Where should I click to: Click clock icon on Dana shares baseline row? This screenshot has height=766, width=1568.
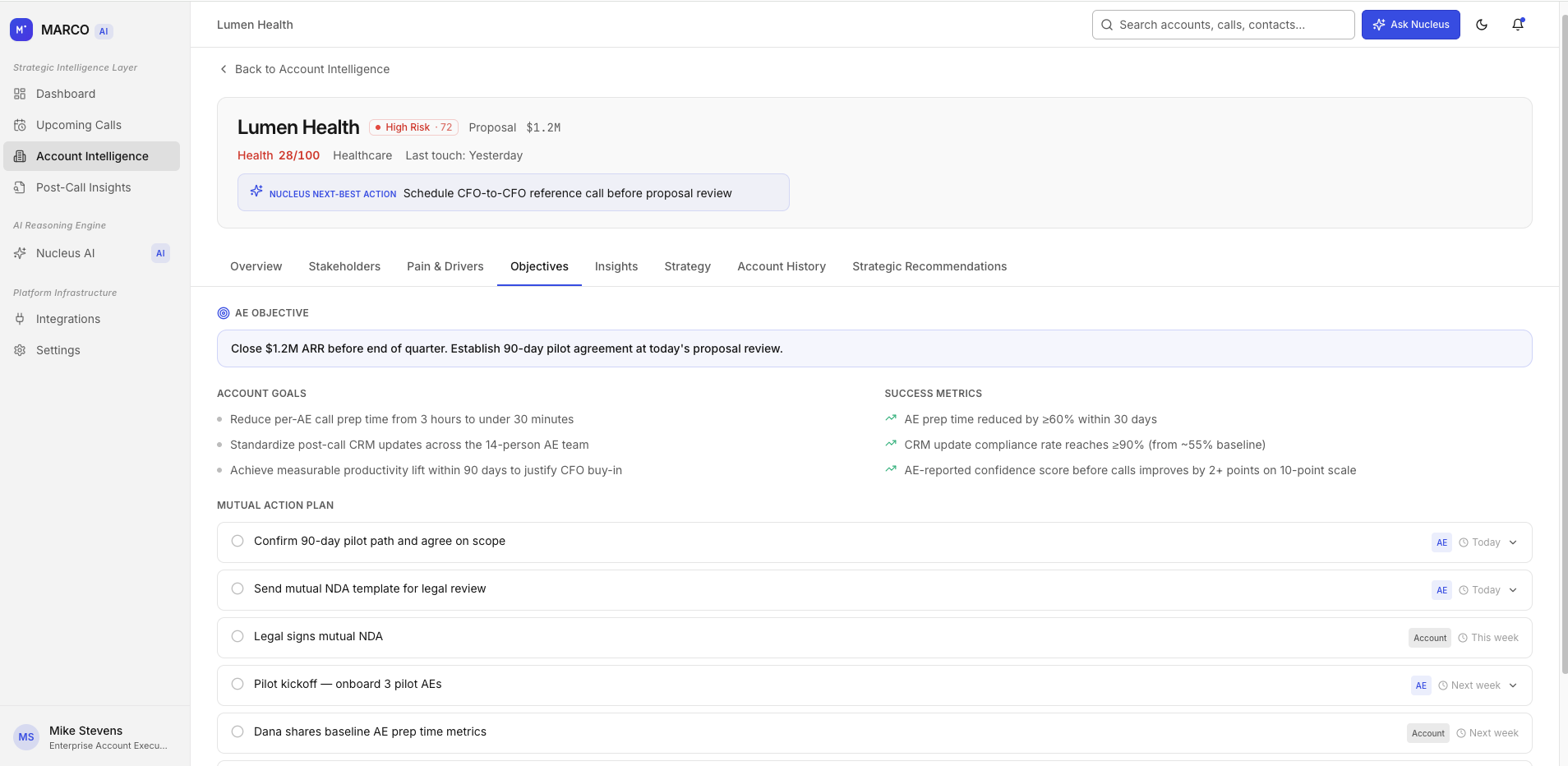1461,733
